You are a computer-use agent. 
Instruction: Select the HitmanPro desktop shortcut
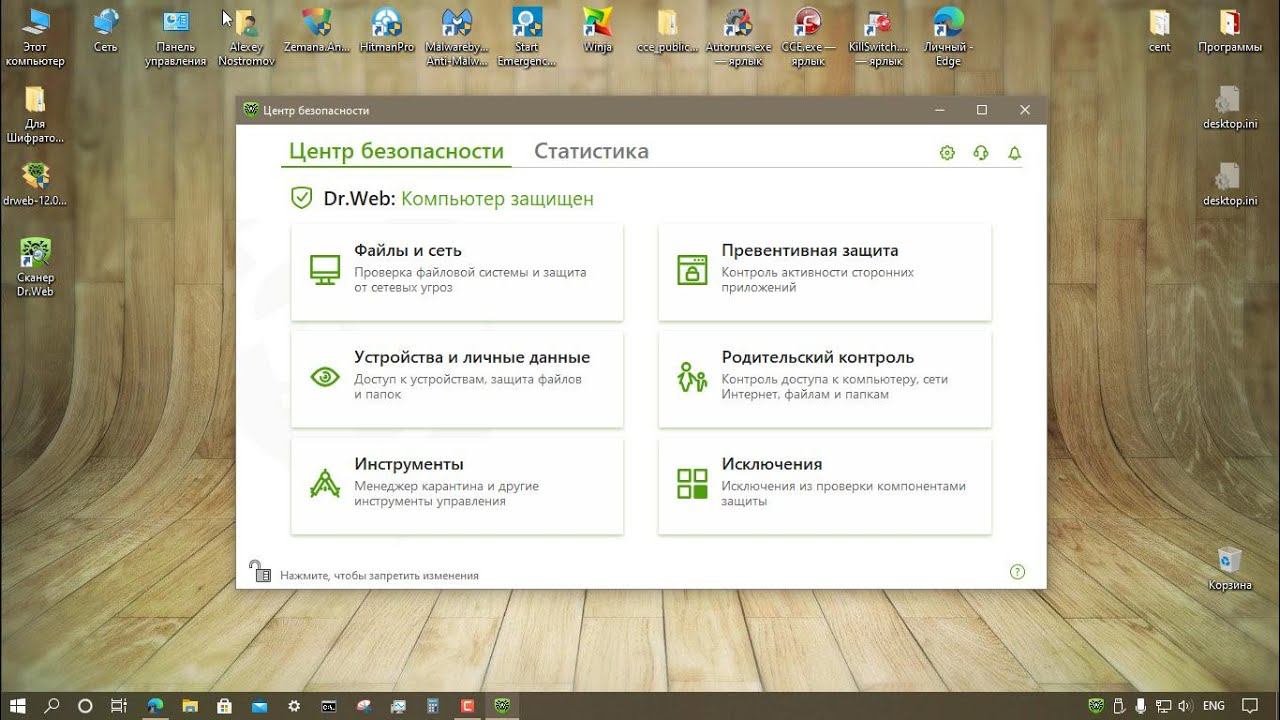tap(386, 31)
